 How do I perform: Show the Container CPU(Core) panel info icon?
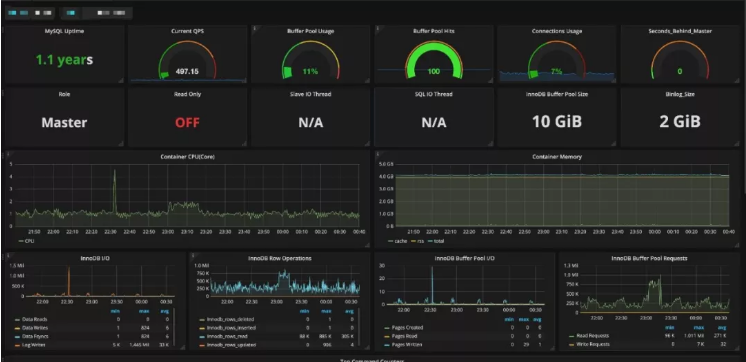point(8,155)
